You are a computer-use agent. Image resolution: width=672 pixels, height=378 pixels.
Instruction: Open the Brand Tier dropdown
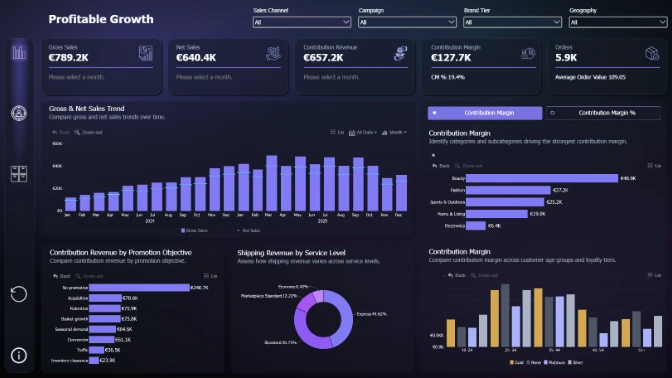tap(512, 22)
